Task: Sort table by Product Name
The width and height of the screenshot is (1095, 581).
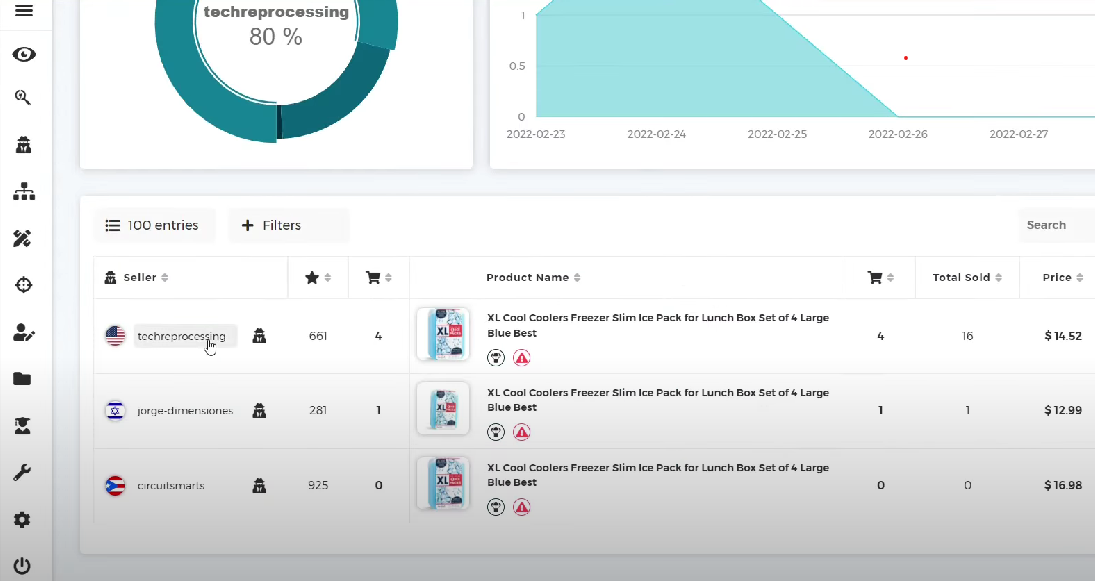Action: pos(534,277)
